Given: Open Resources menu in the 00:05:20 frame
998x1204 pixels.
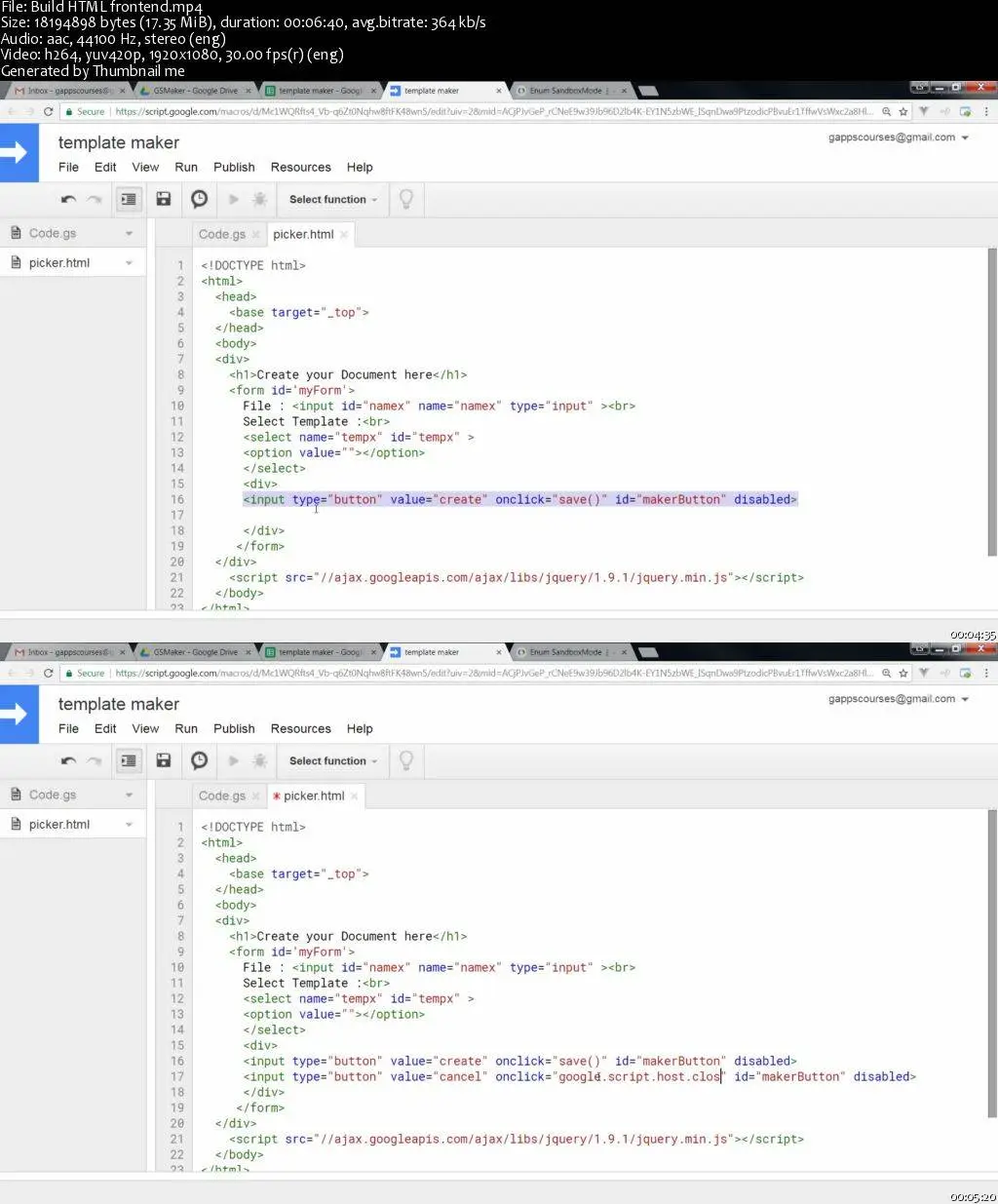Looking at the screenshot, I should pos(300,728).
